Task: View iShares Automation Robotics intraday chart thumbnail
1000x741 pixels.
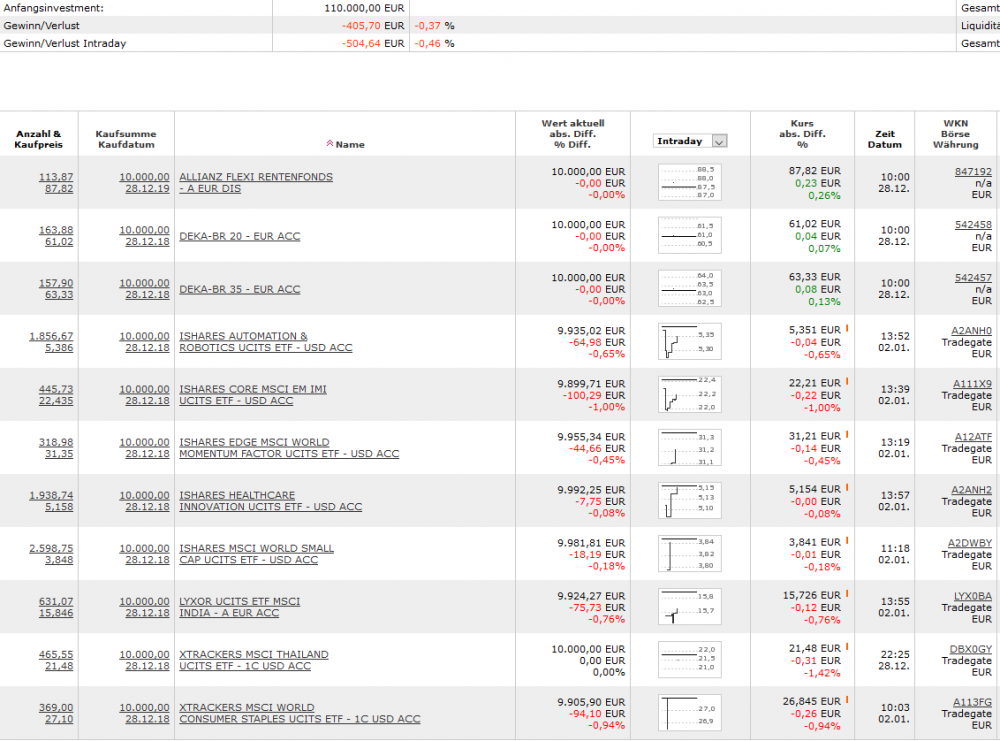Action: tap(689, 341)
